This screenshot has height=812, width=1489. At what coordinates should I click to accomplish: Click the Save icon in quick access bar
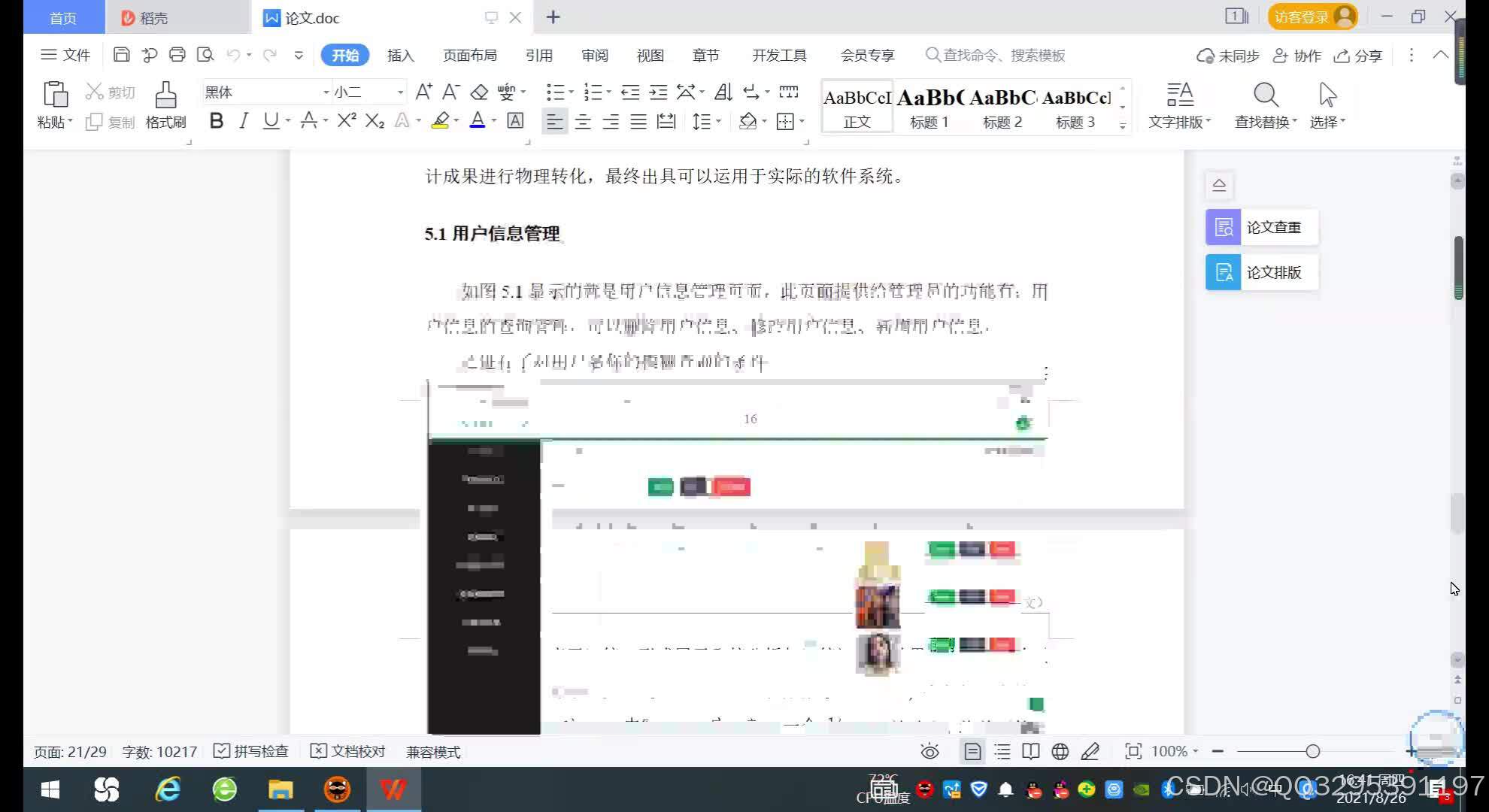[121, 55]
